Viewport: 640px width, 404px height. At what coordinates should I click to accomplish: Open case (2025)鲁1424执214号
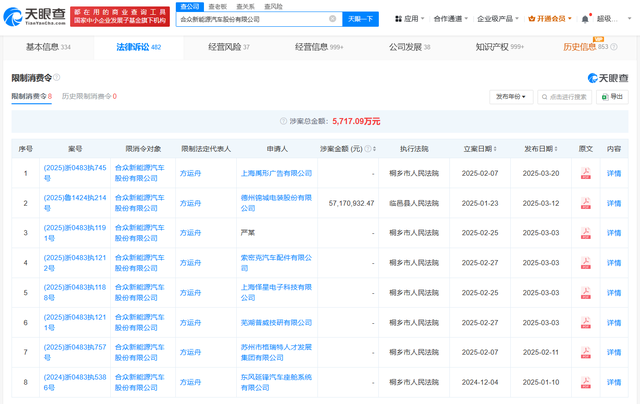75,203
